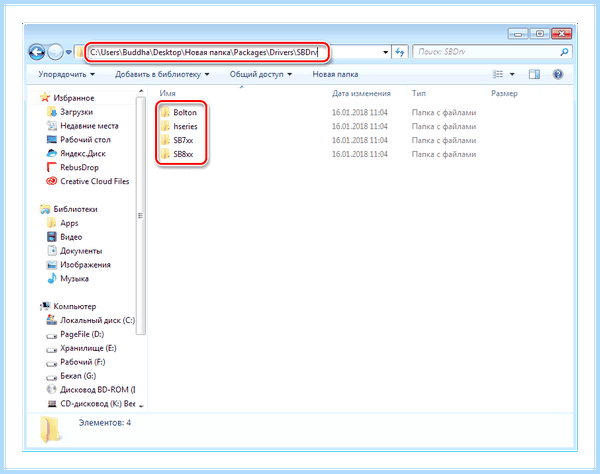This screenshot has width=600, height=474.
Task: Click Bolton row date 16.01.2018 11:04
Action: pyautogui.click(x=359, y=112)
